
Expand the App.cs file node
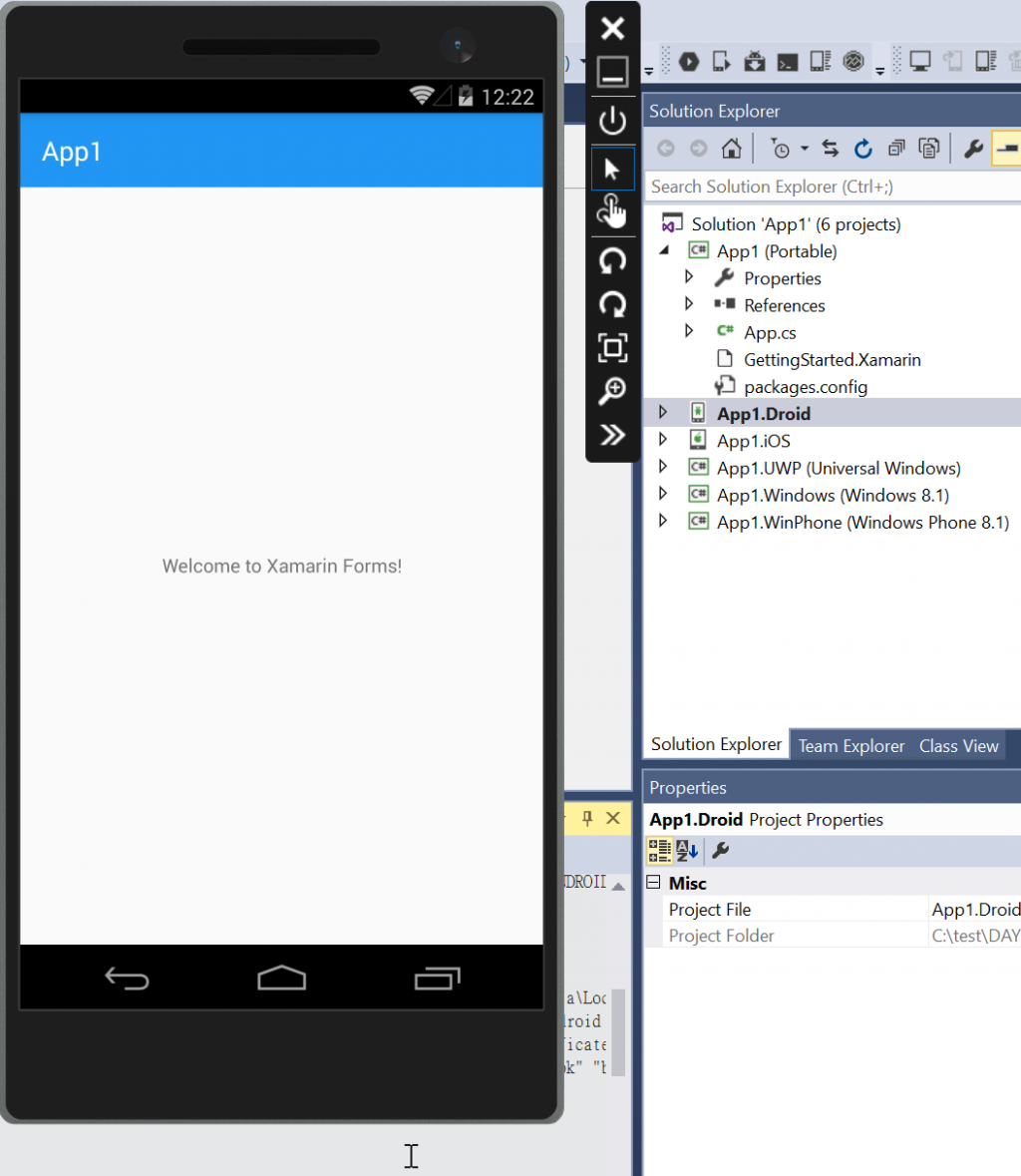(x=689, y=331)
